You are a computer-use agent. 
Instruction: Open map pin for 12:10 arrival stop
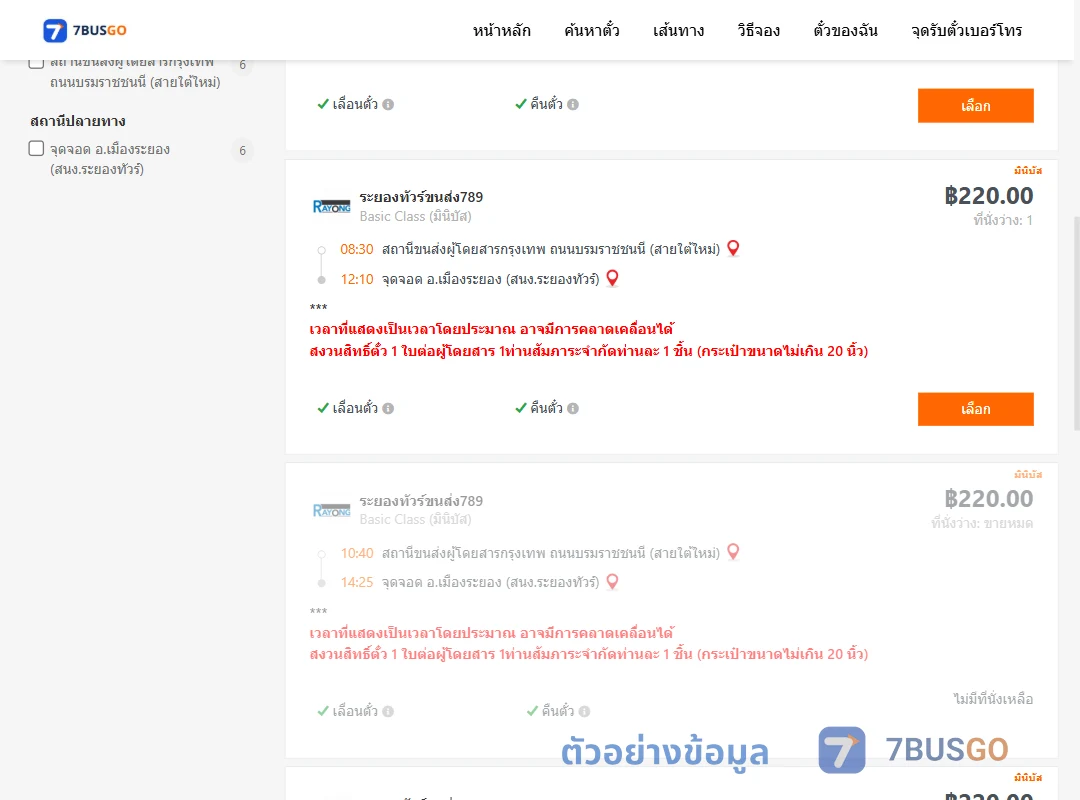(612, 278)
